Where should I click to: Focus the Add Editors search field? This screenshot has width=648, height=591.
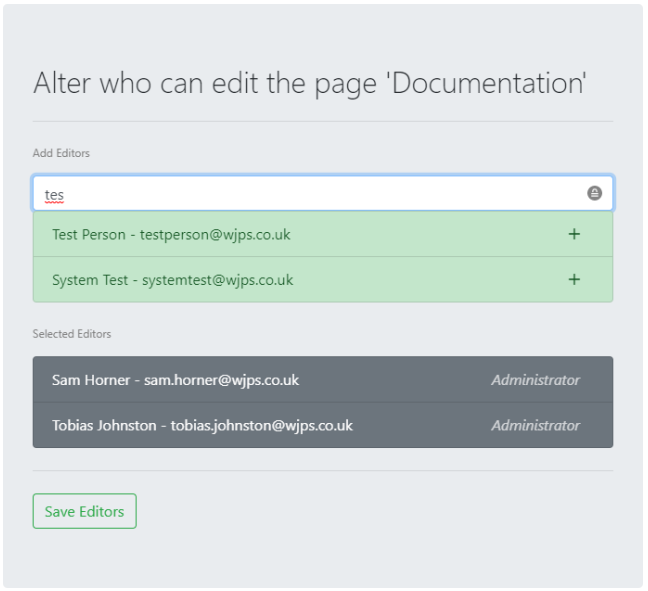click(323, 193)
